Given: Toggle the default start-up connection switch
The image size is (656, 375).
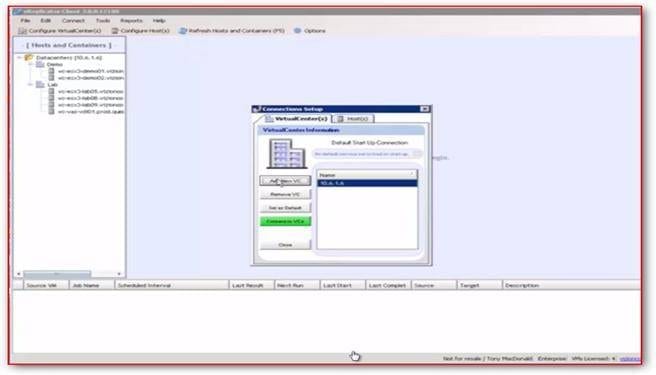Looking at the screenshot, I should click(417, 154).
